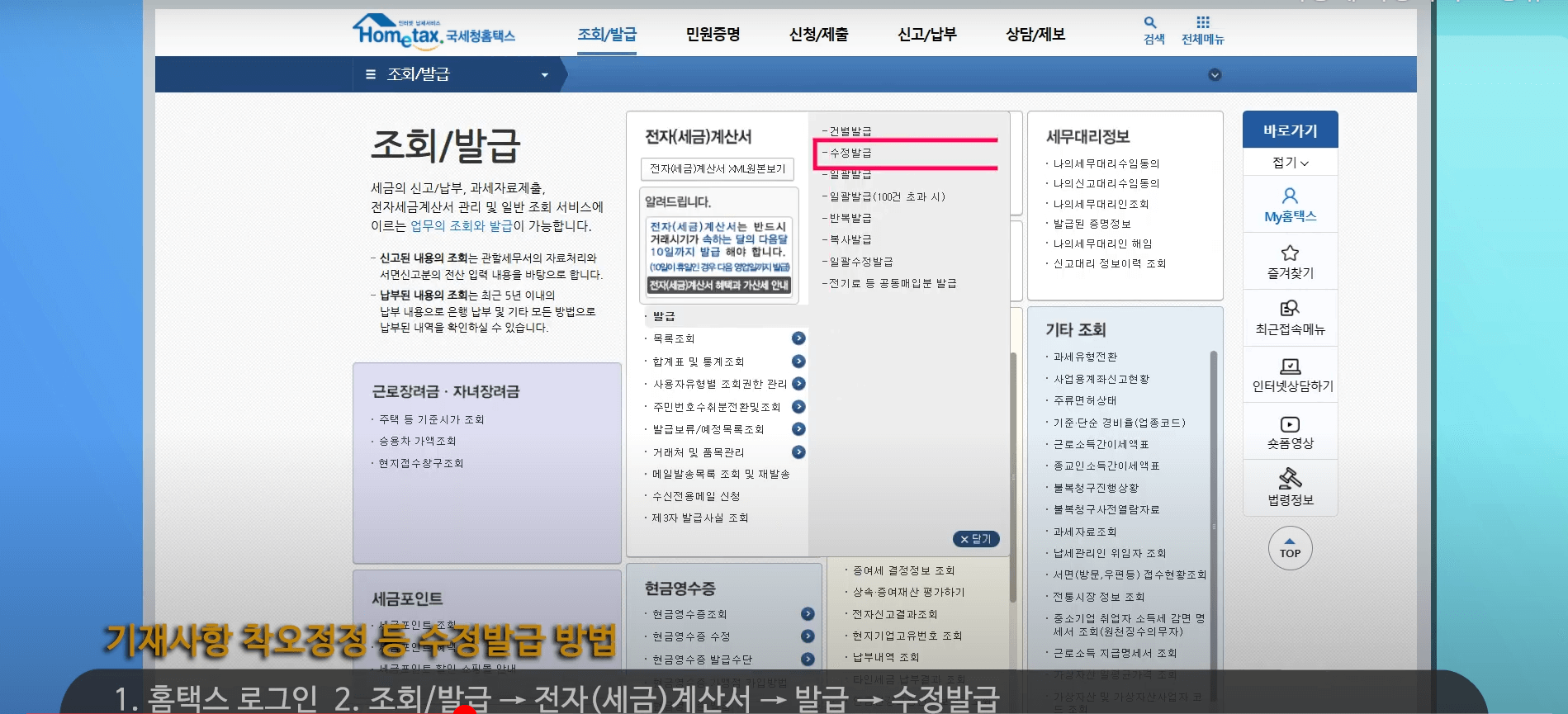Image resolution: width=1568 pixels, height=714 pixels.
Task: Expand the blue bar round chevron
Action: coord(1215,75)
